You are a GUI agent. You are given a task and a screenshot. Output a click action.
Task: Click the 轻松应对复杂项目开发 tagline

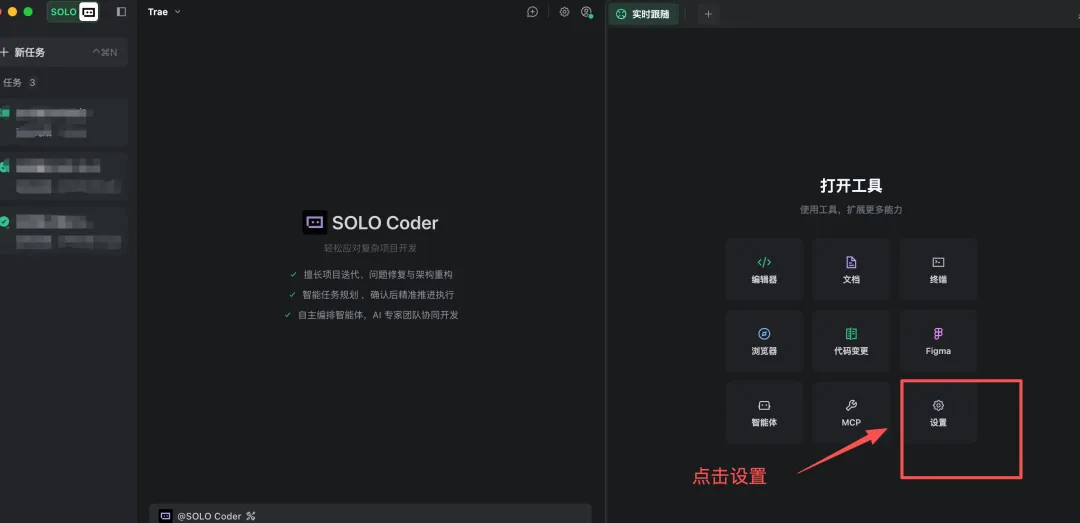pos(371,248)
